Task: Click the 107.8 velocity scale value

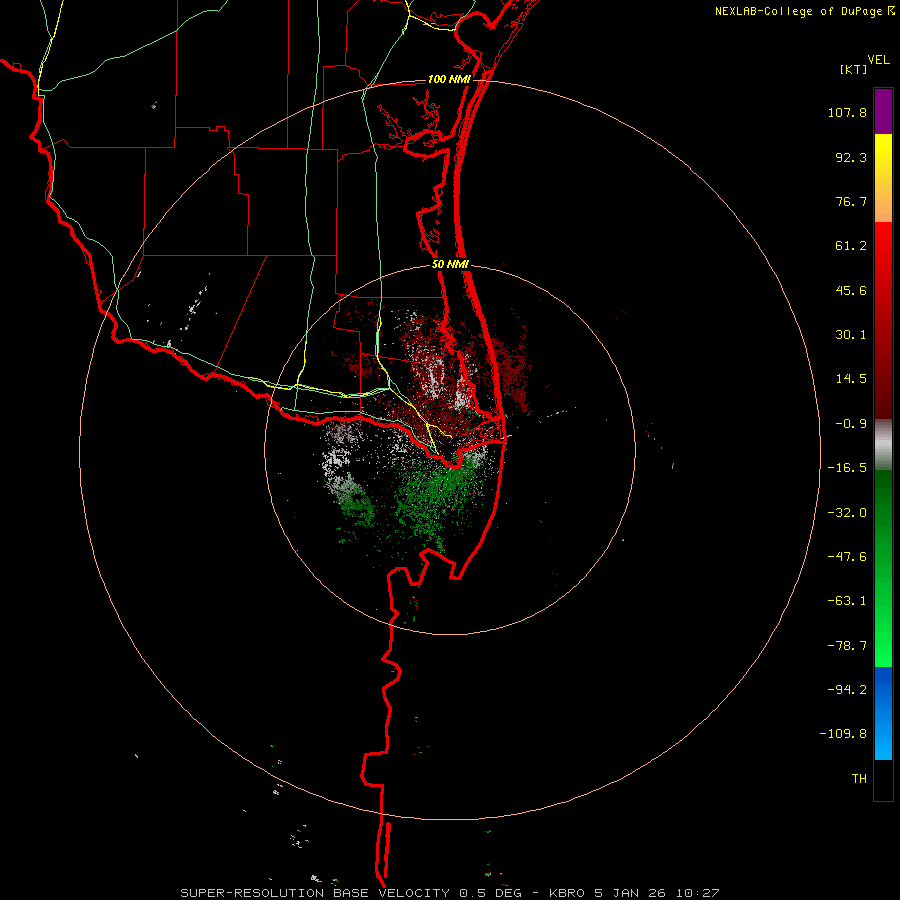Action: click(x=847, y=112)
